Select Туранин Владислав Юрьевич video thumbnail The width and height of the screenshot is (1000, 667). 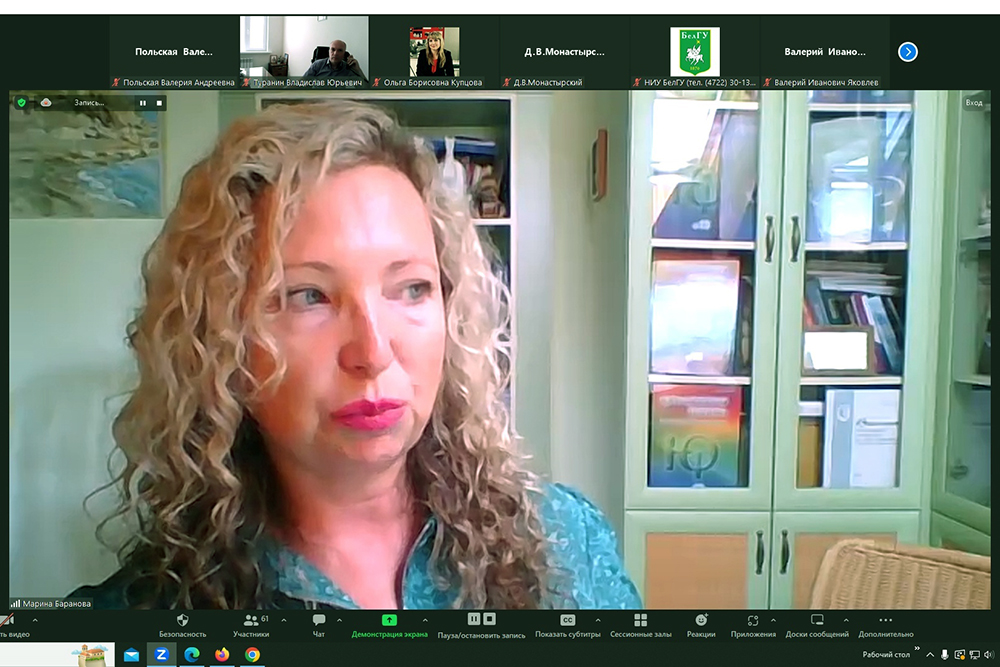tap(304, 46)
